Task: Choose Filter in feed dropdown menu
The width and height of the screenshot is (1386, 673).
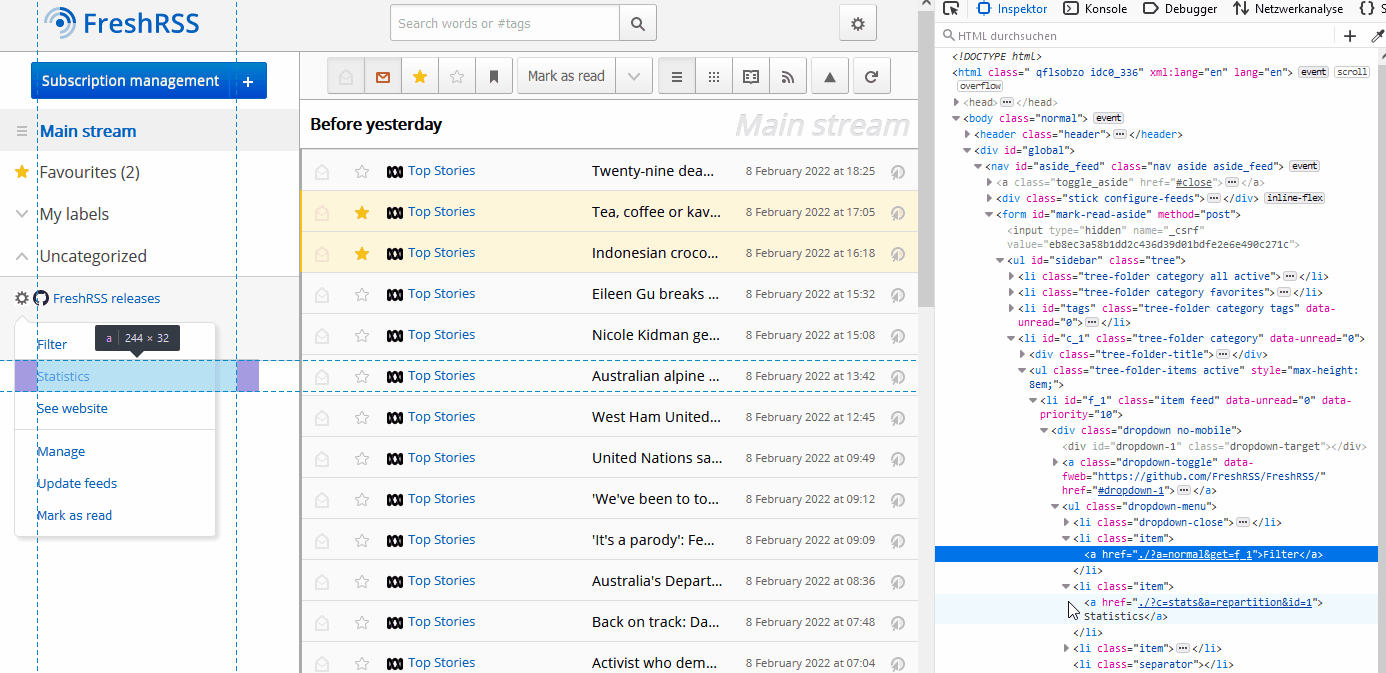Action: pyautogui.click(x=52, y=344)
